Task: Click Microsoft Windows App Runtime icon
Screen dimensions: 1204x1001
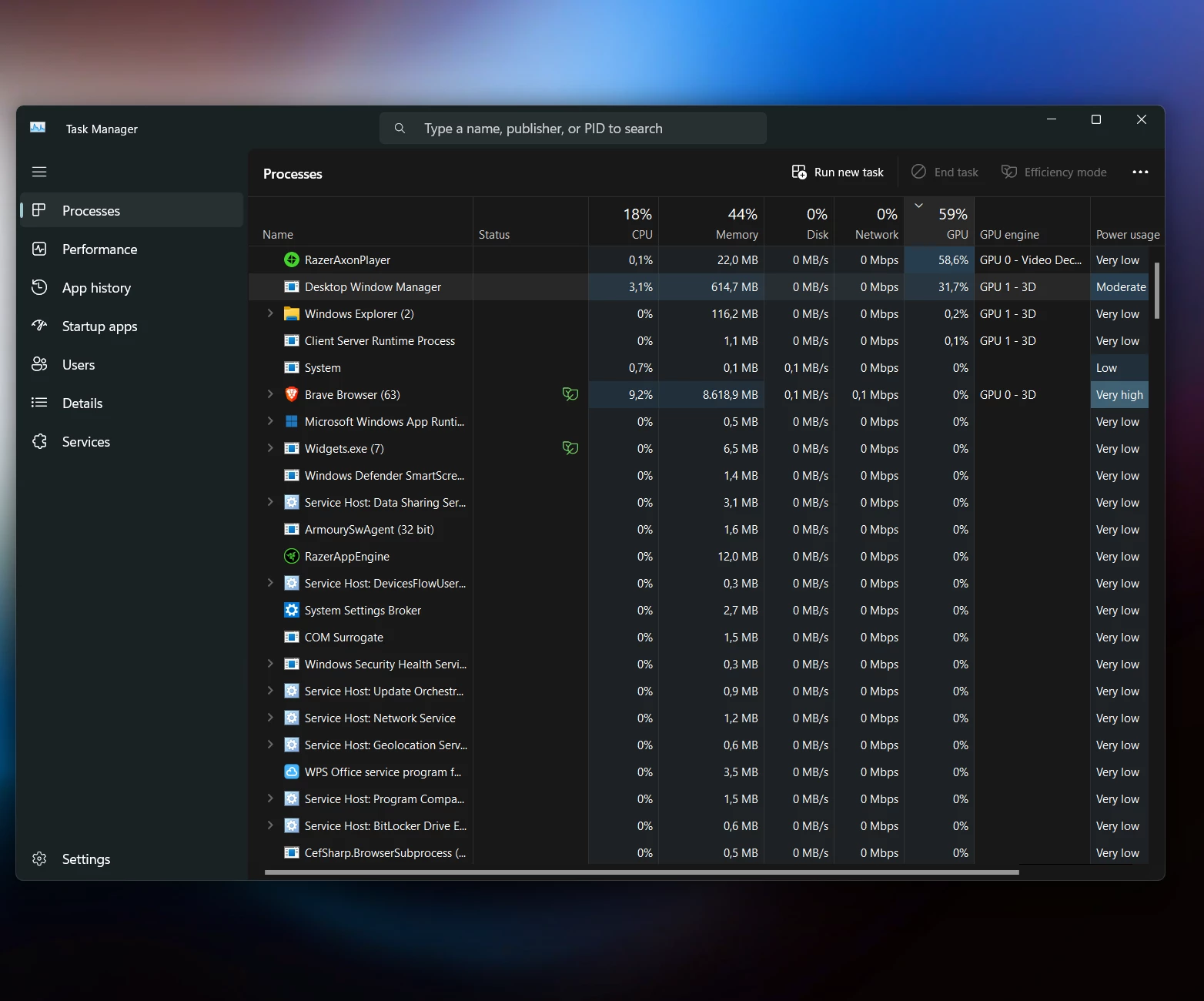Action: point(292,422)
